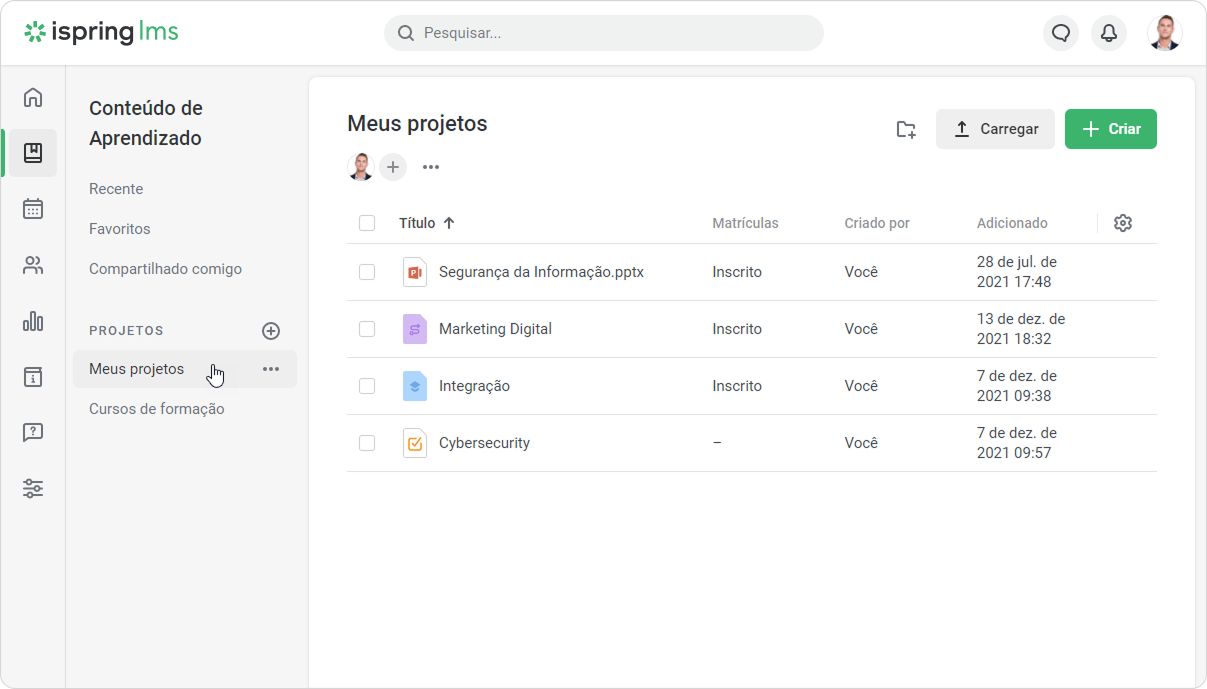This screenshot has width=1207, height=689.
Task: Open the users icon in sidebar
Action: 33,265
